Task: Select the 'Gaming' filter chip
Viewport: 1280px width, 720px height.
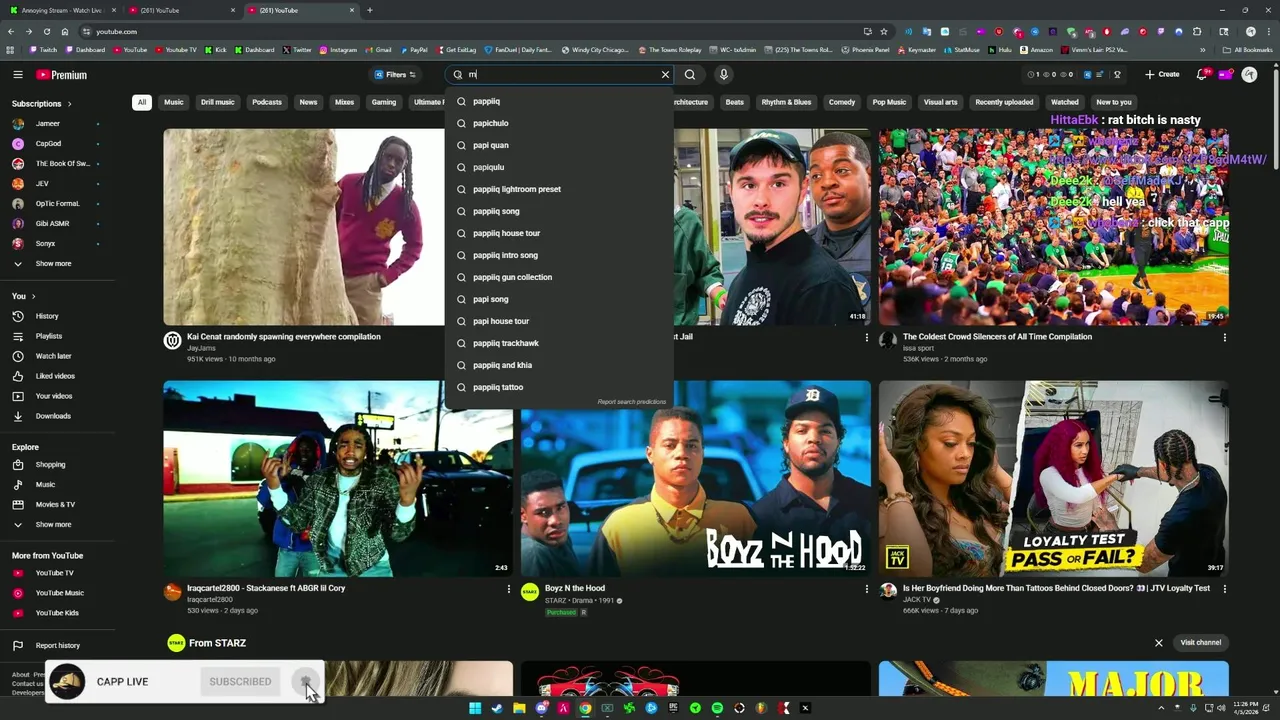Action: (x=384, y=102)
